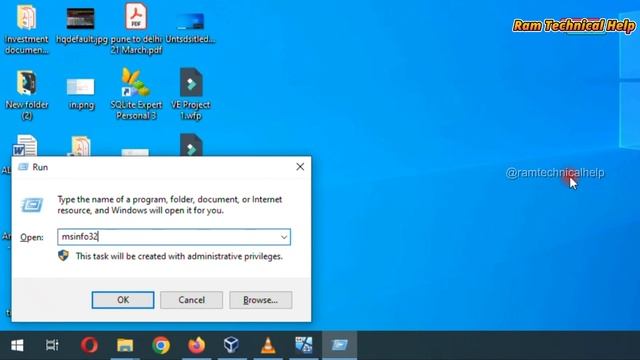Cancel the Run dialog

pyautogui.click(x=191, y=300)
